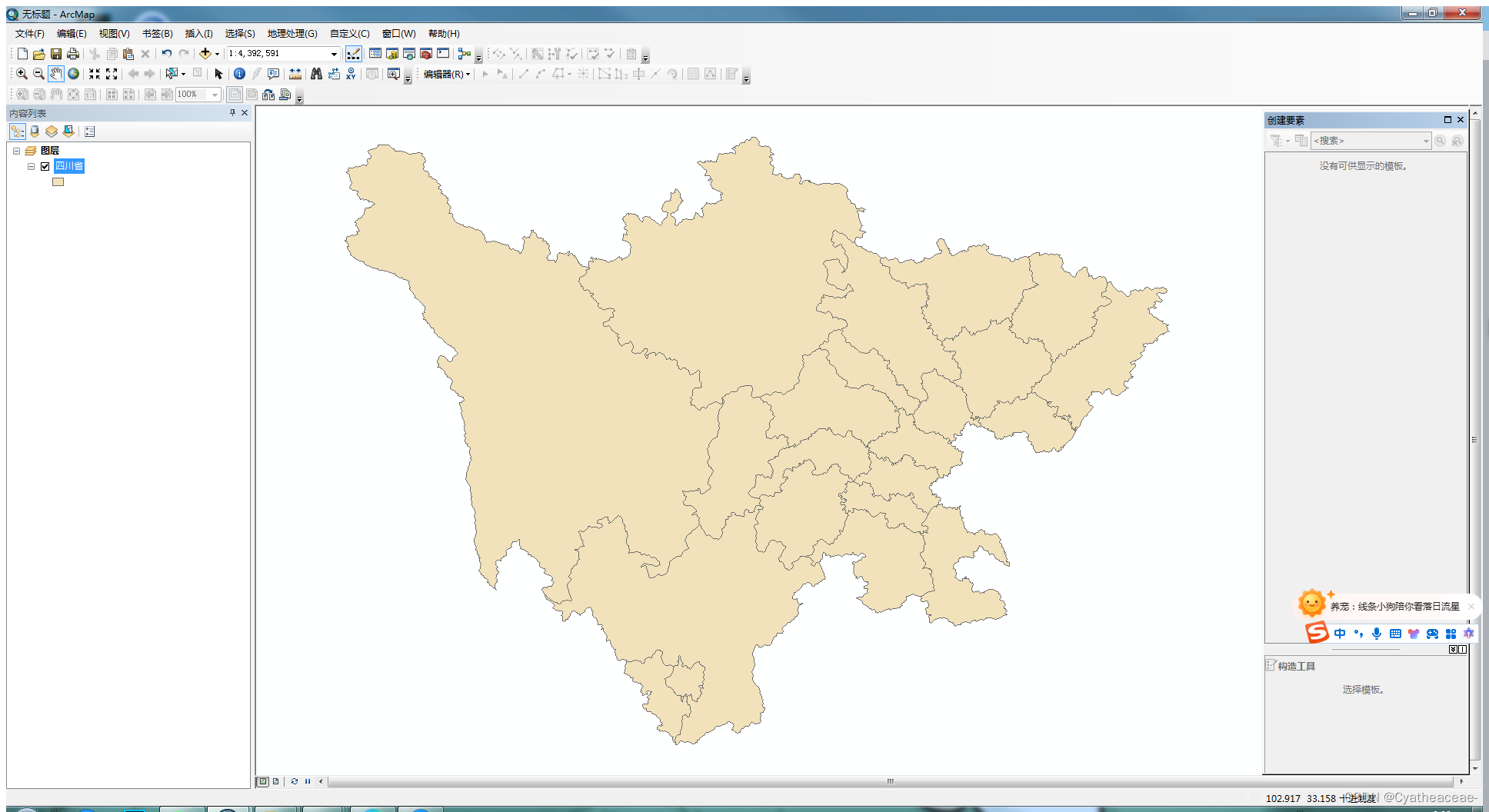Zoom to full extent globe
Screen dimensions: 1489x812
[73, 74]
